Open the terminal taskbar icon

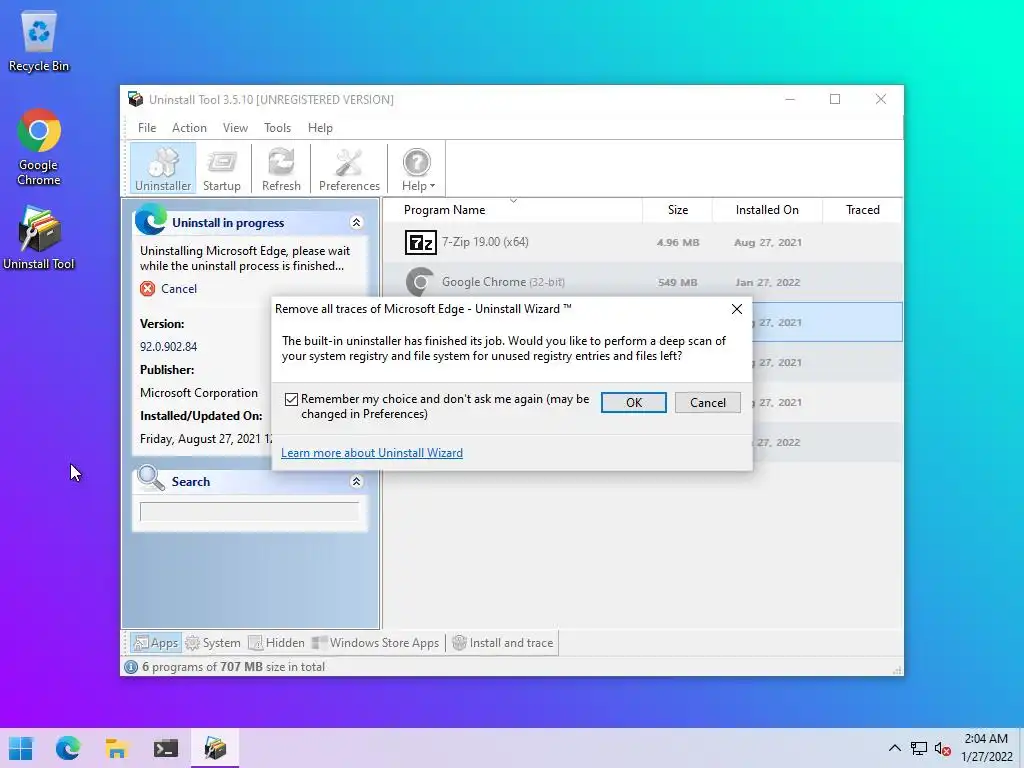coord(166,748)
